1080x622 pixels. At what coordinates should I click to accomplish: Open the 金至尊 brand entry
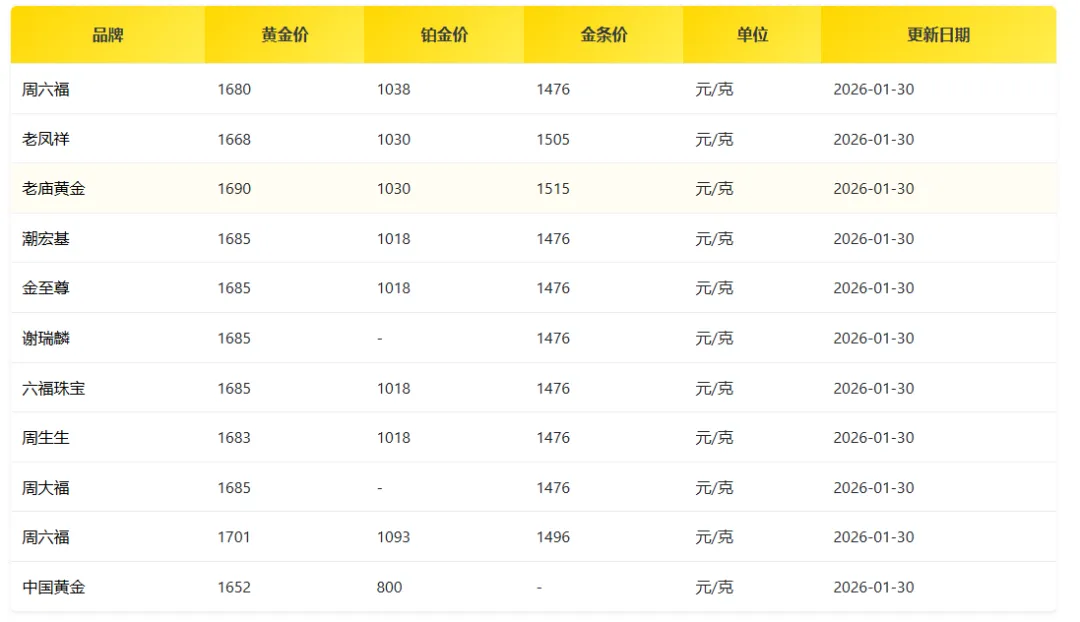pos(46,288)
